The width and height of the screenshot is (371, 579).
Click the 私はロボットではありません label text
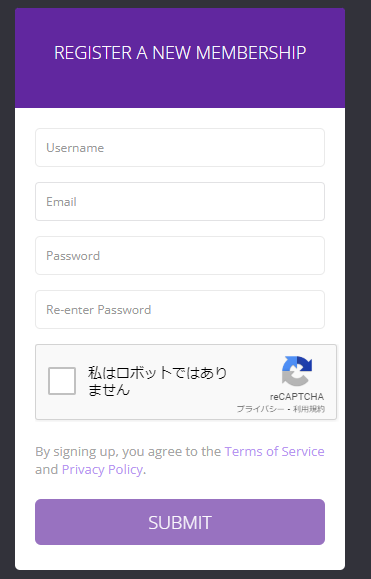[157, 381]
